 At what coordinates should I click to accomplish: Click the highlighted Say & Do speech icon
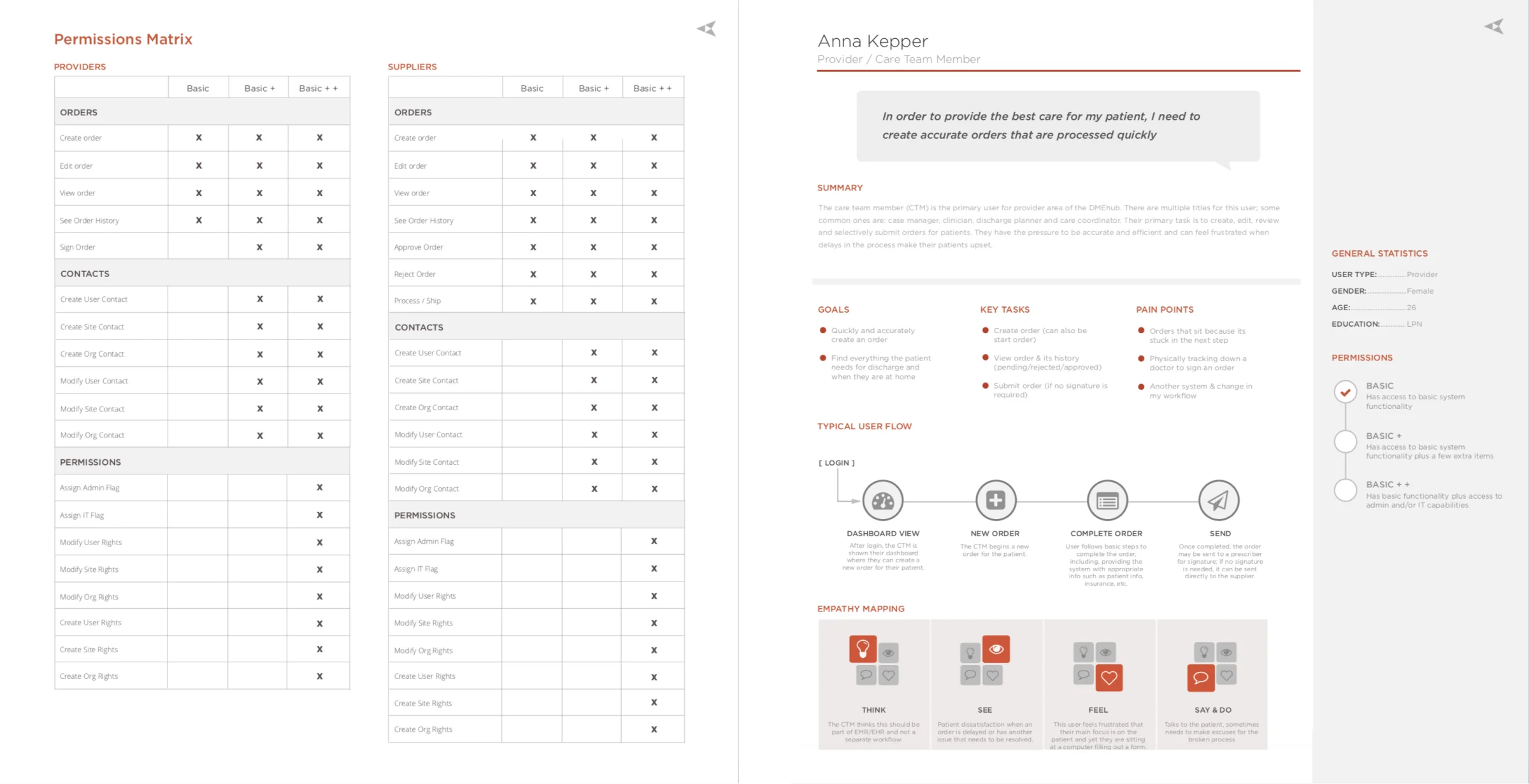(x=1200, y=678)
